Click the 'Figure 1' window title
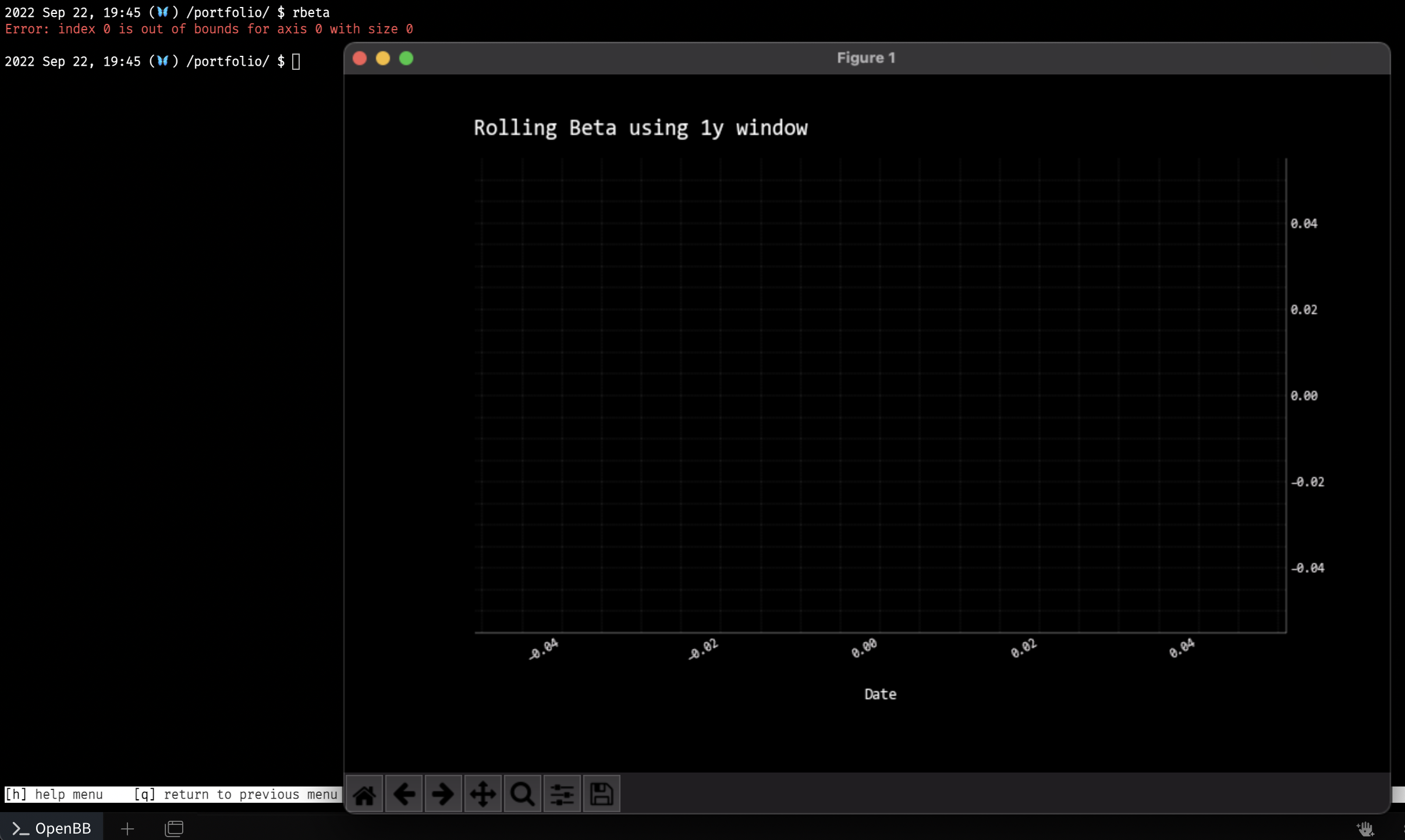The width and height of the screenshot is (1405, 840). [x=866, y=58]
